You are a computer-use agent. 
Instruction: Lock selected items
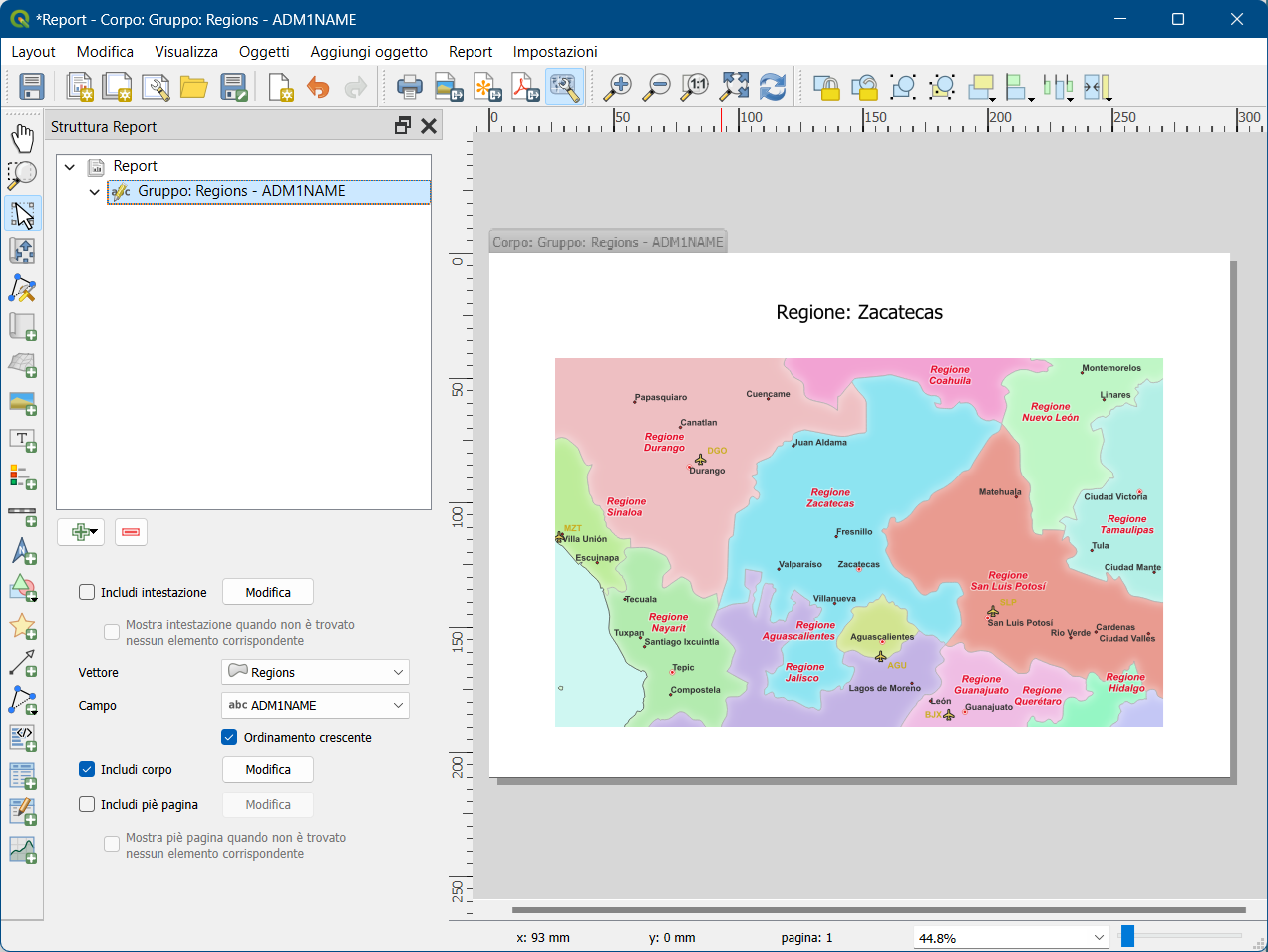pyautogui.click(x=825, y=87)
